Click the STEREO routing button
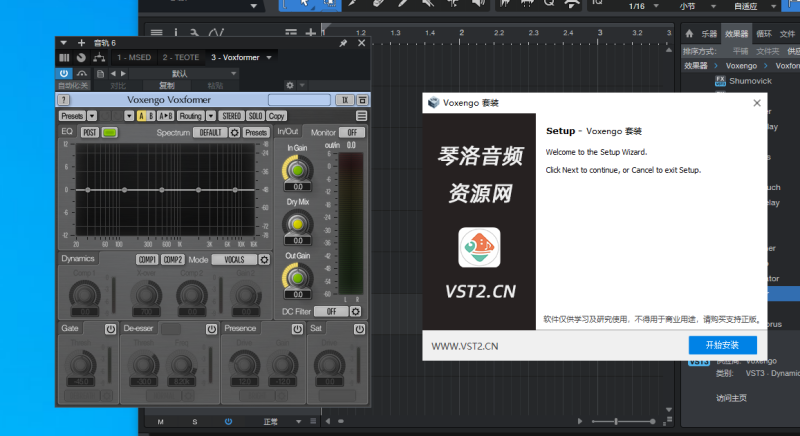This screenshot has height=436, width=800. coord(232,116)
